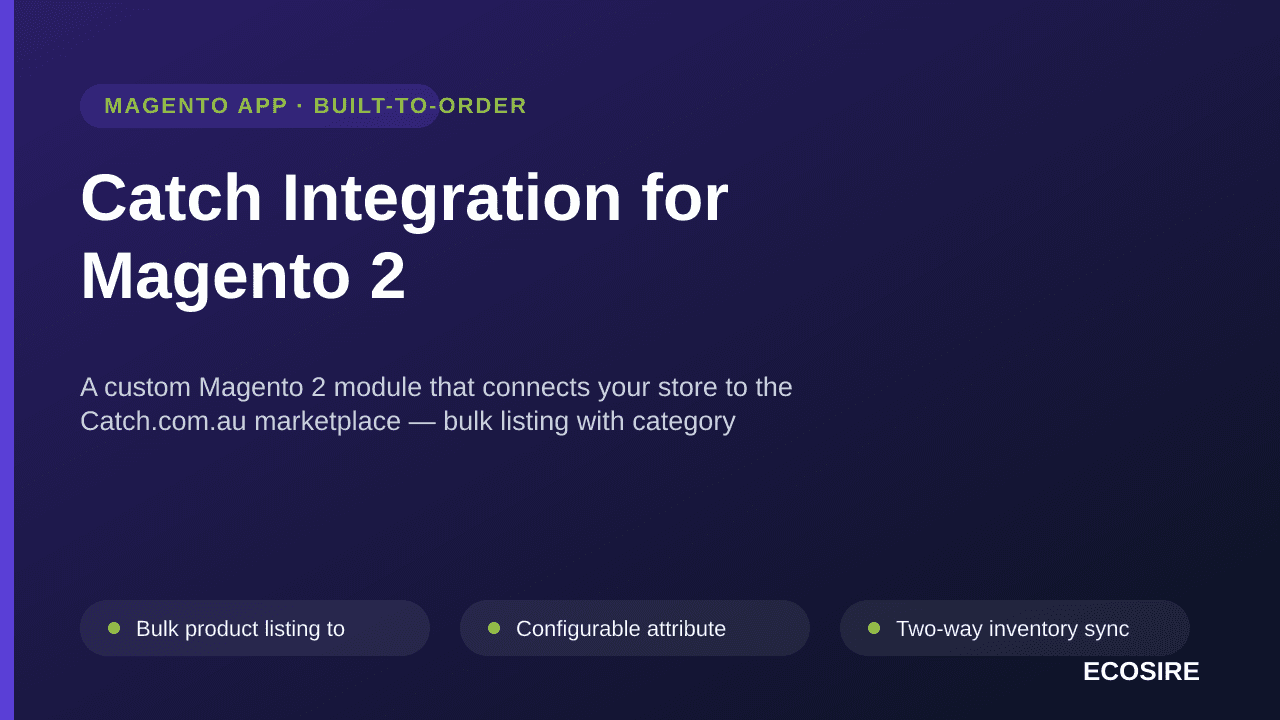Click the description paragraph starting 'A custom Magento 2 module'

436,404
